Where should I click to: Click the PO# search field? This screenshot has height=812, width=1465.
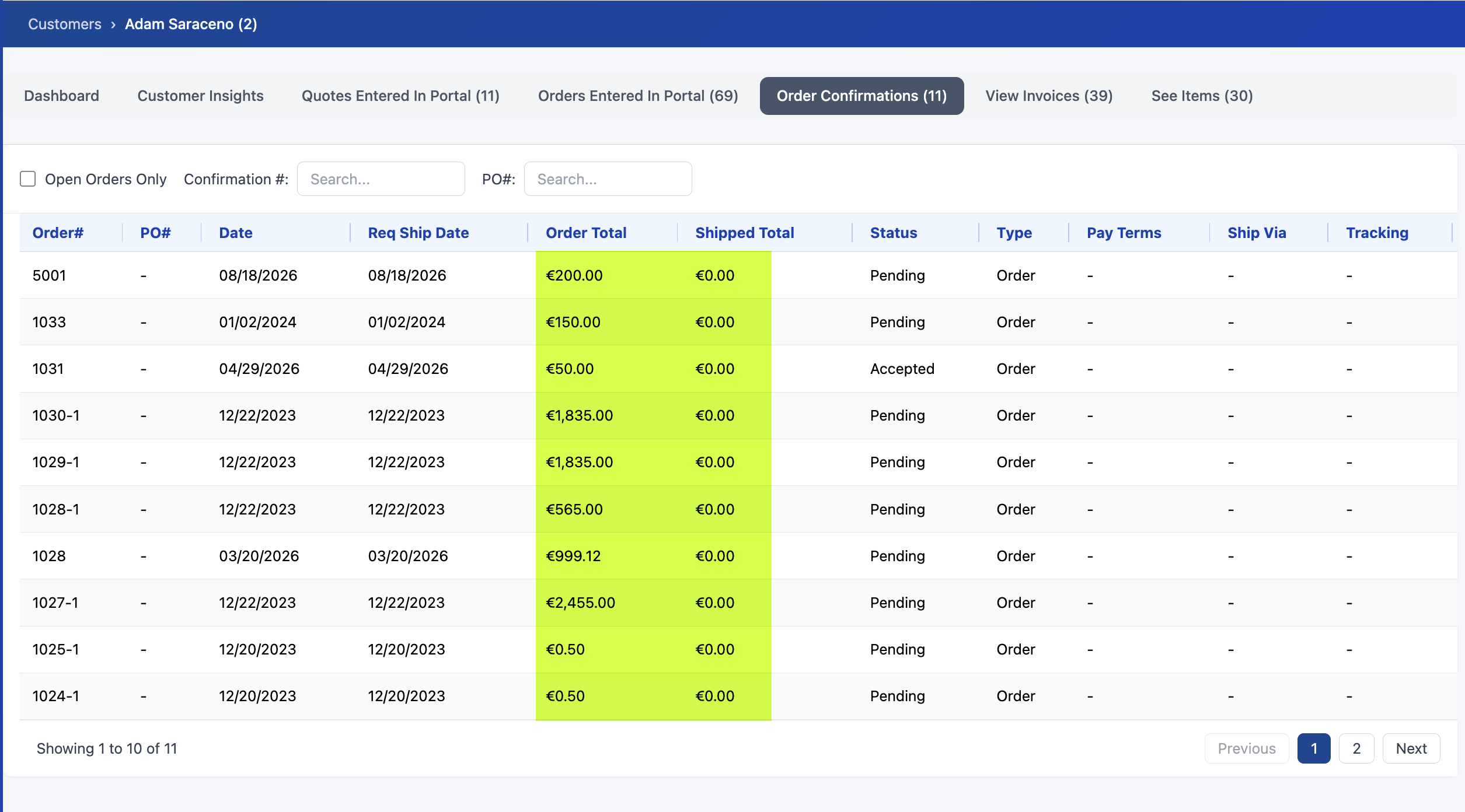(x=608, y=178)
